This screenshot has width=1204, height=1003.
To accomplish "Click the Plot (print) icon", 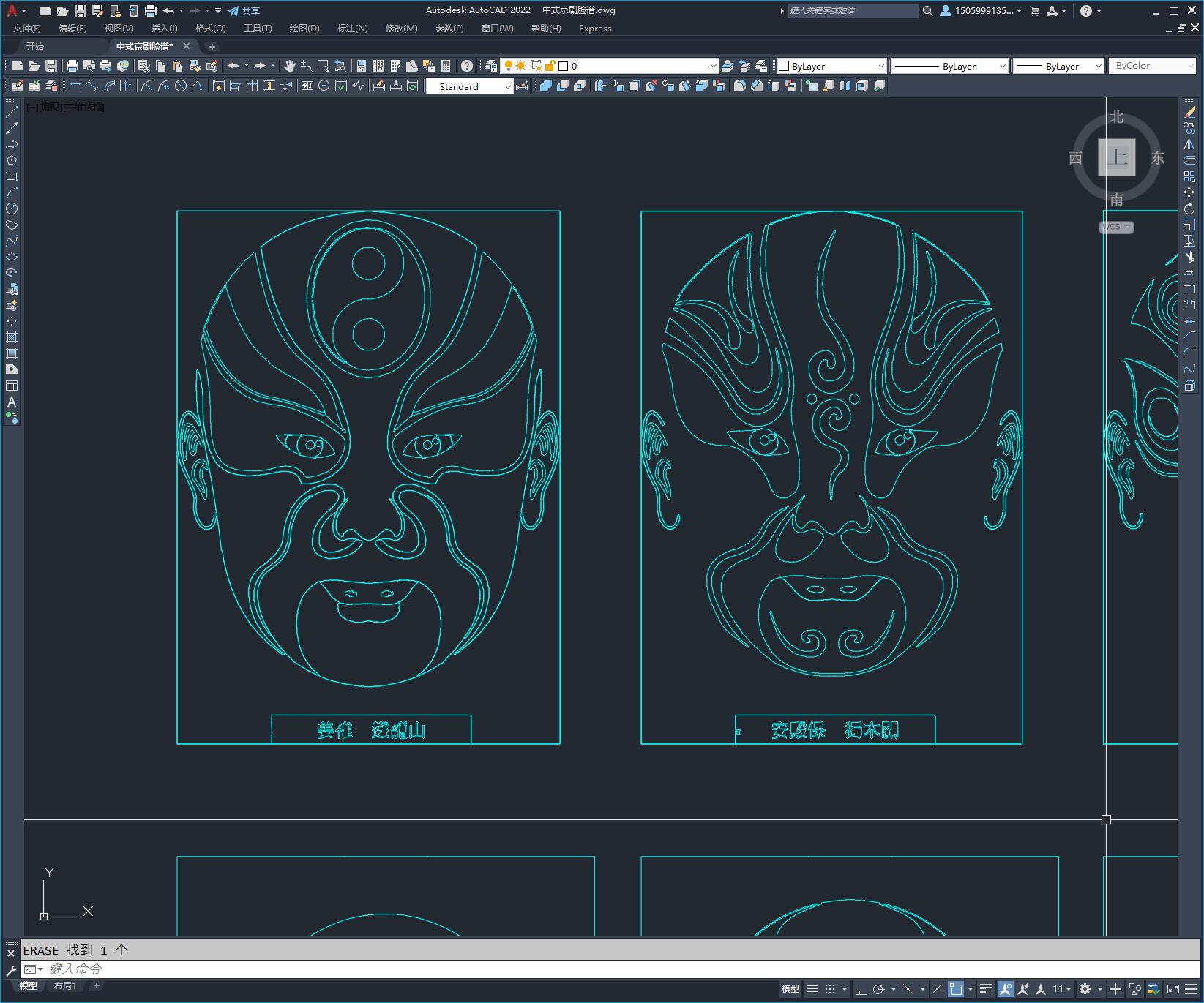I will click(72, 66).
